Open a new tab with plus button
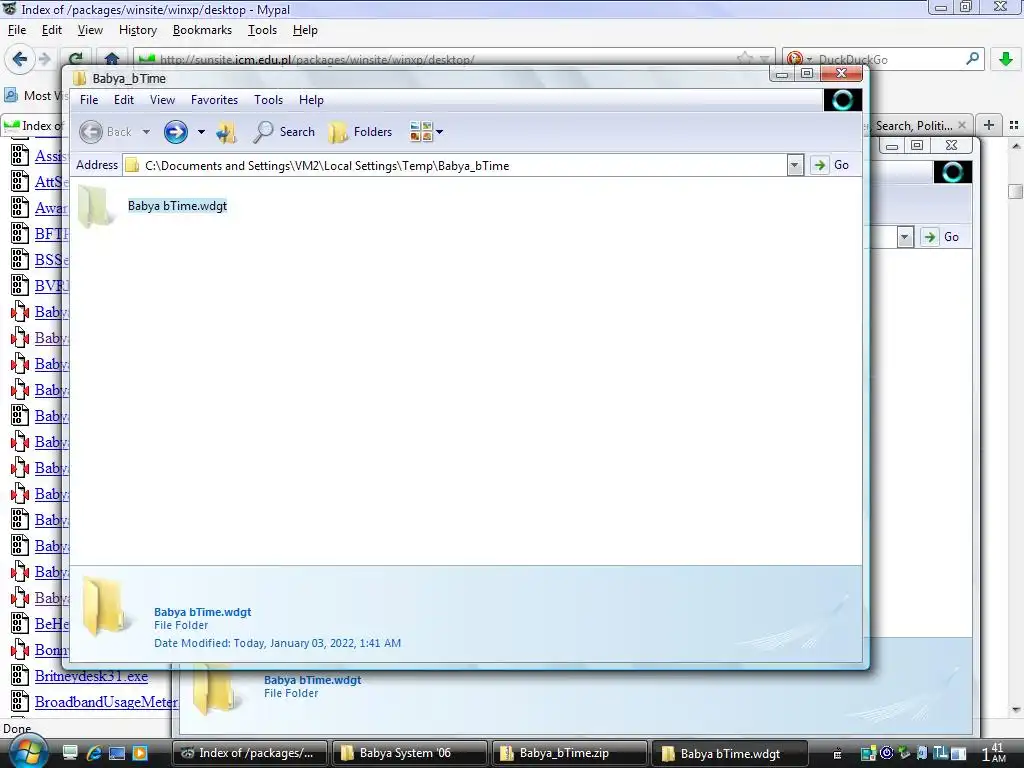Viewport: 1024px width, 768px height. [989, 125]
